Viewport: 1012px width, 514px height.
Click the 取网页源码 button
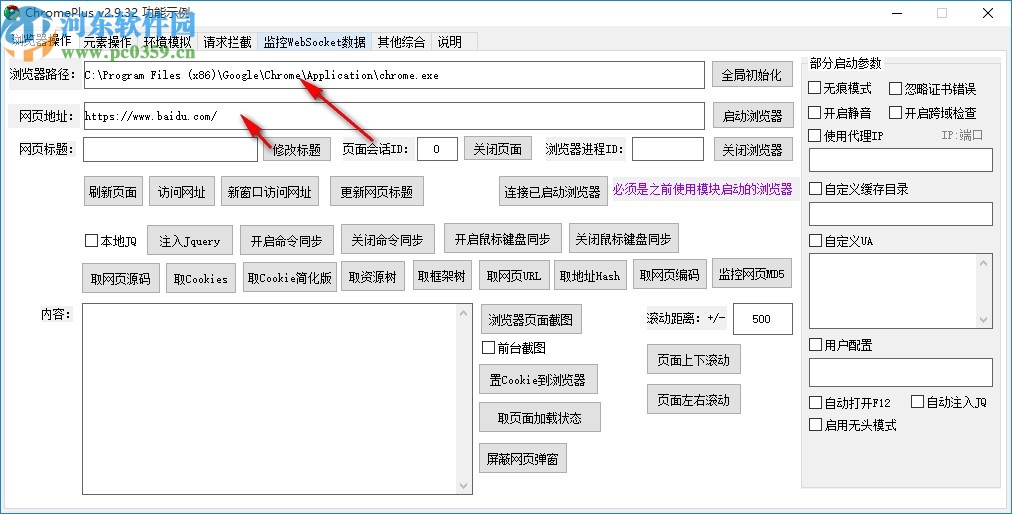(121, 278)
